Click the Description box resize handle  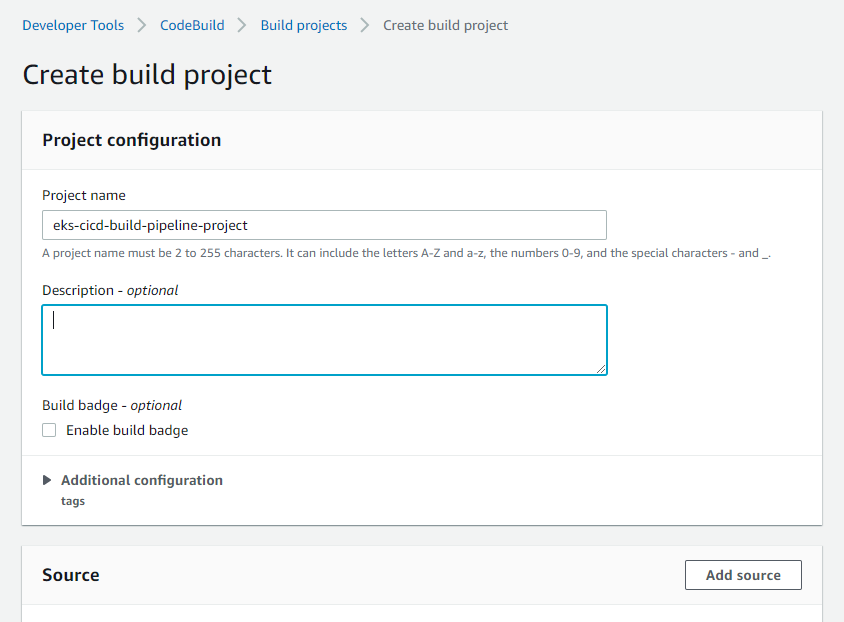601,369
